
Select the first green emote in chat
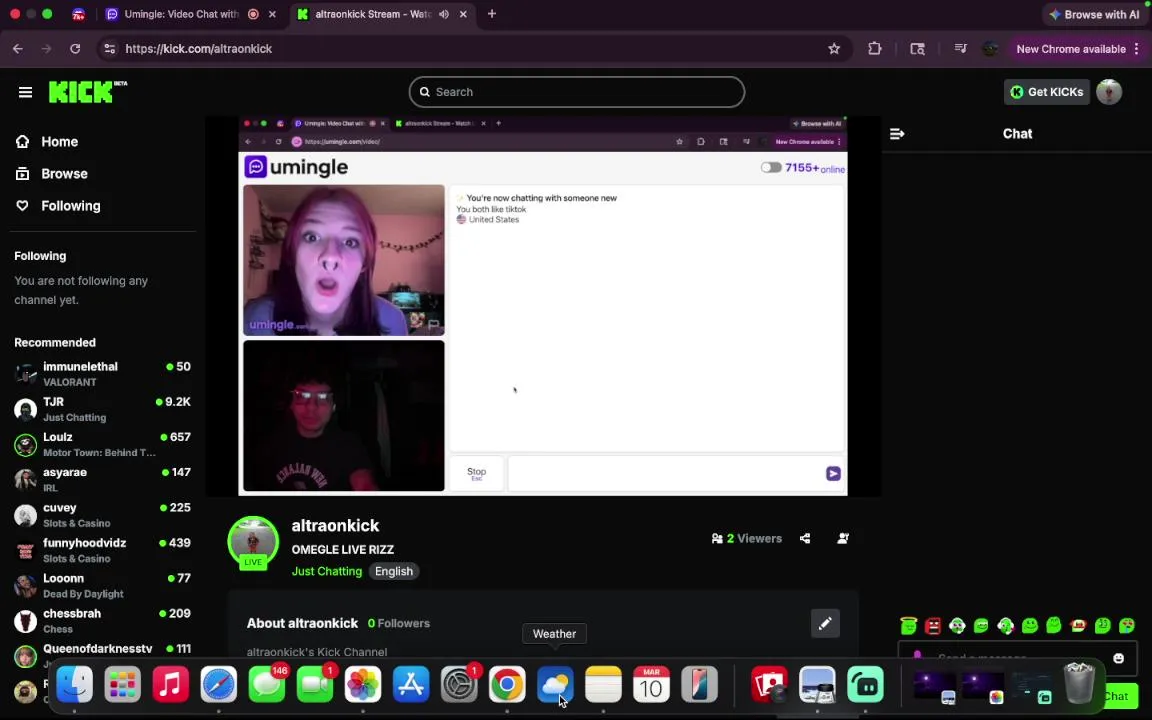[909, 625]
